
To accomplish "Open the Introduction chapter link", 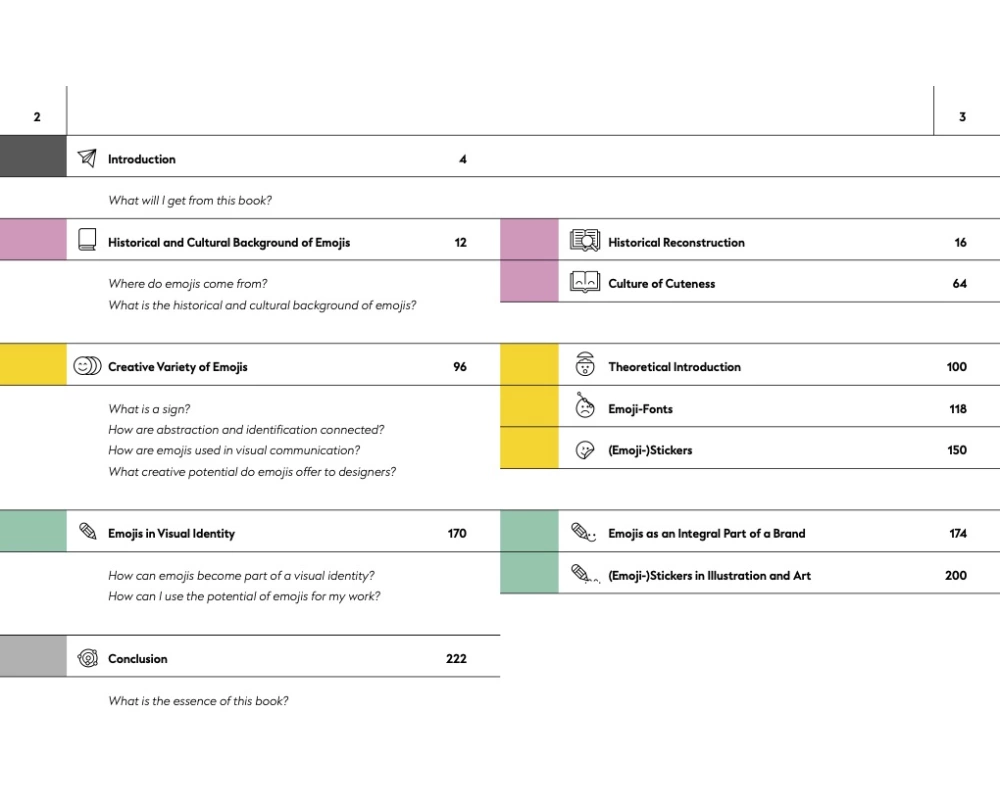I will (x=141, y=159).
